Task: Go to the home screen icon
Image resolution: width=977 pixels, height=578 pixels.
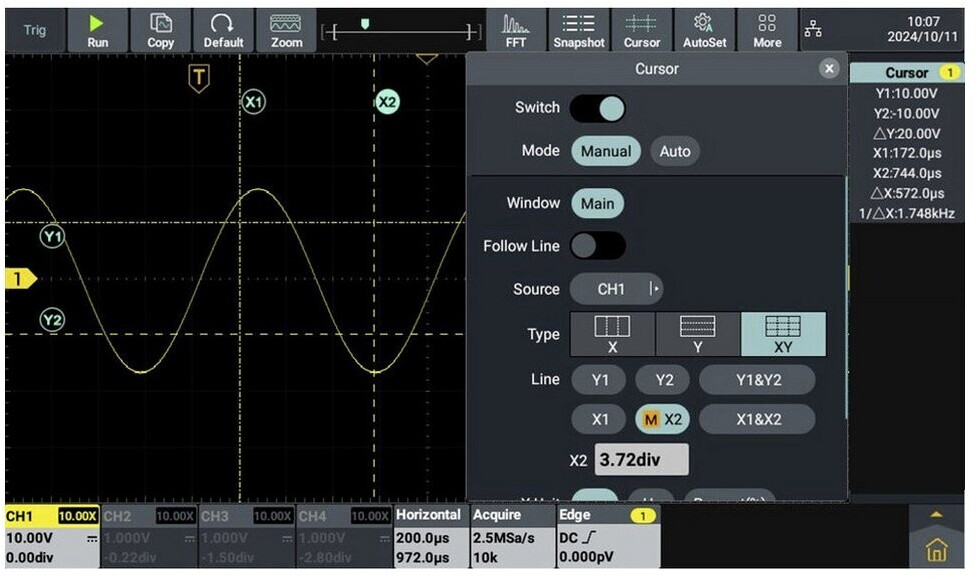Action: coord(936,549)
